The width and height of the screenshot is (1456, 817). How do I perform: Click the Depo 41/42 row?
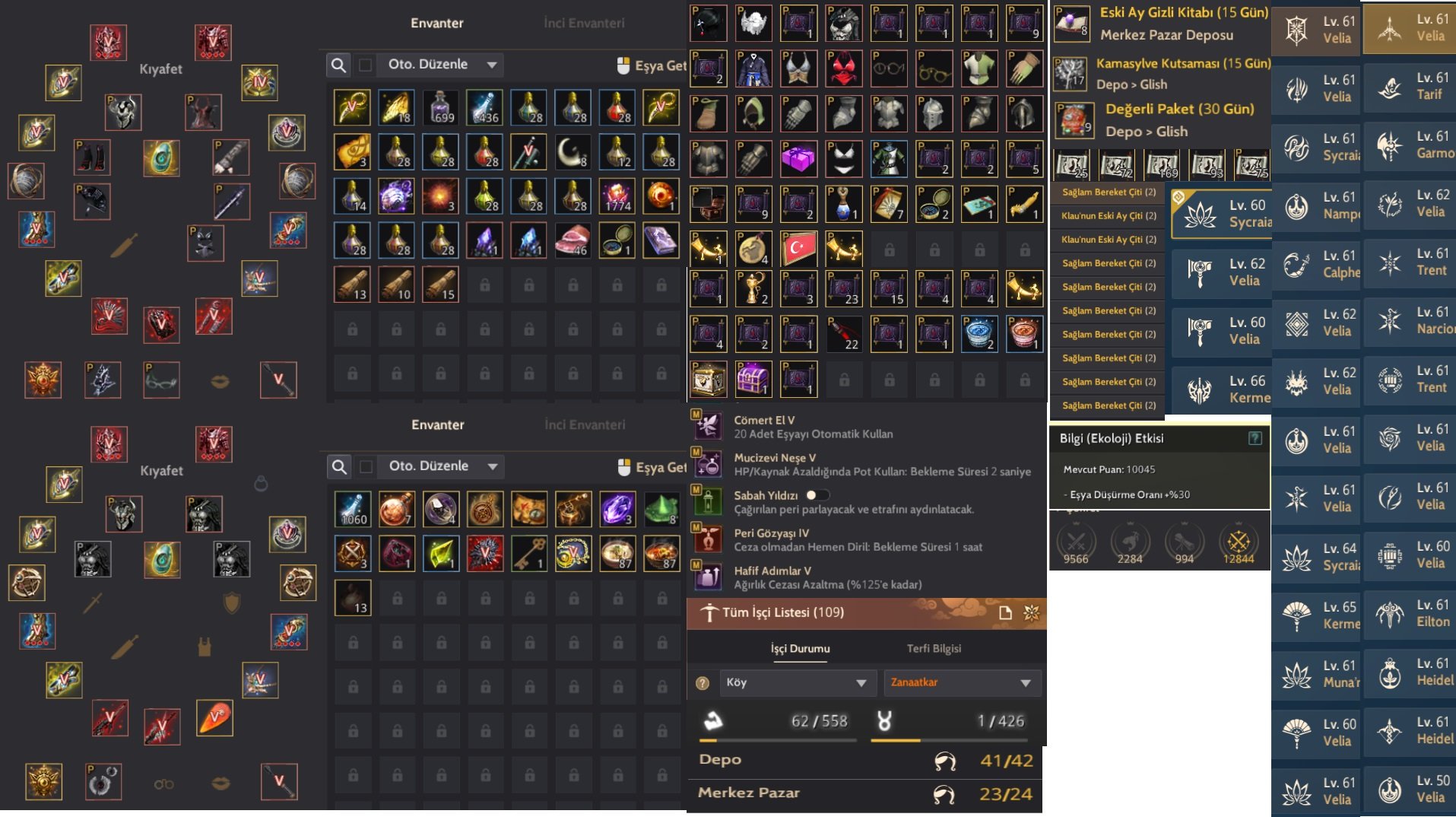pyautogui.click(x=865, y=761)
